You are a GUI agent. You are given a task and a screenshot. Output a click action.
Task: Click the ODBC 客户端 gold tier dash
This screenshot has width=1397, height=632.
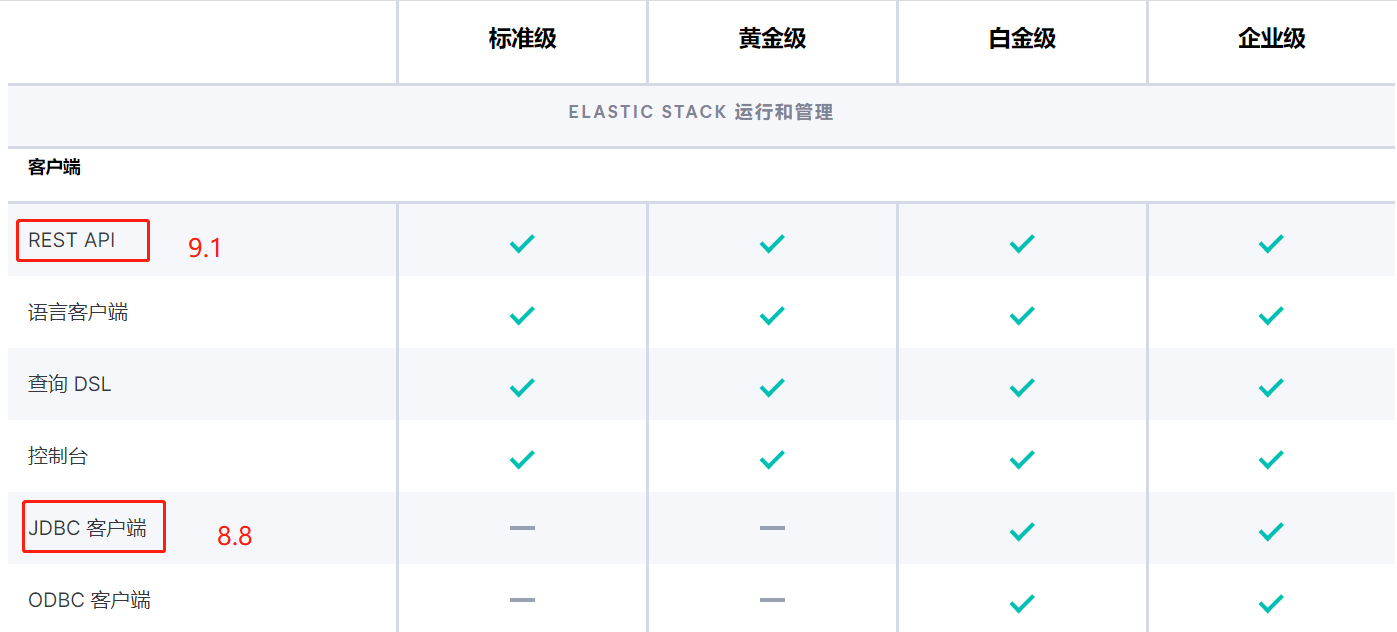772,600
